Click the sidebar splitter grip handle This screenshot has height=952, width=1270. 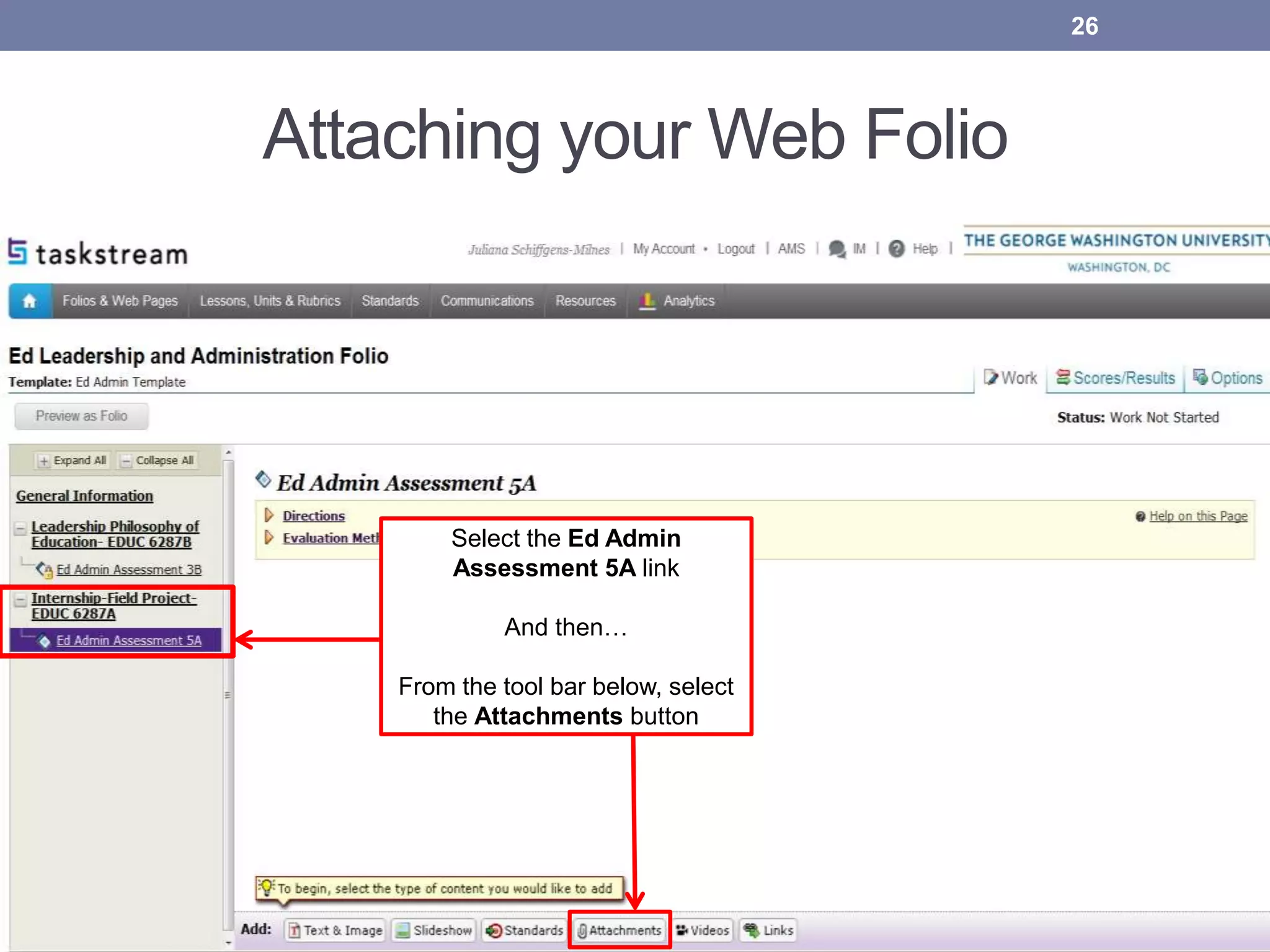(228, 695)
